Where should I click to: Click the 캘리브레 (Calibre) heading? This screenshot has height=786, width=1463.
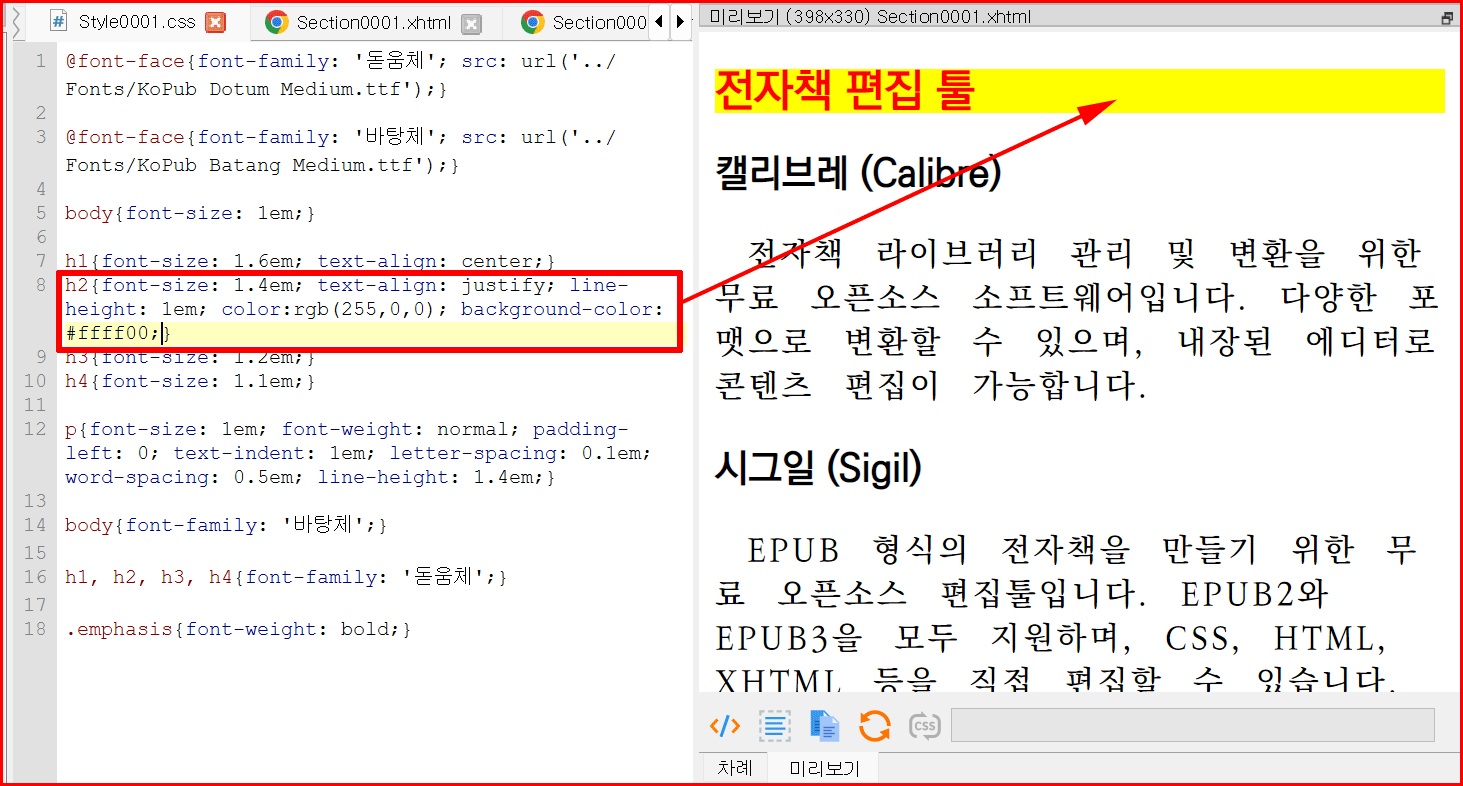[858, 173]
